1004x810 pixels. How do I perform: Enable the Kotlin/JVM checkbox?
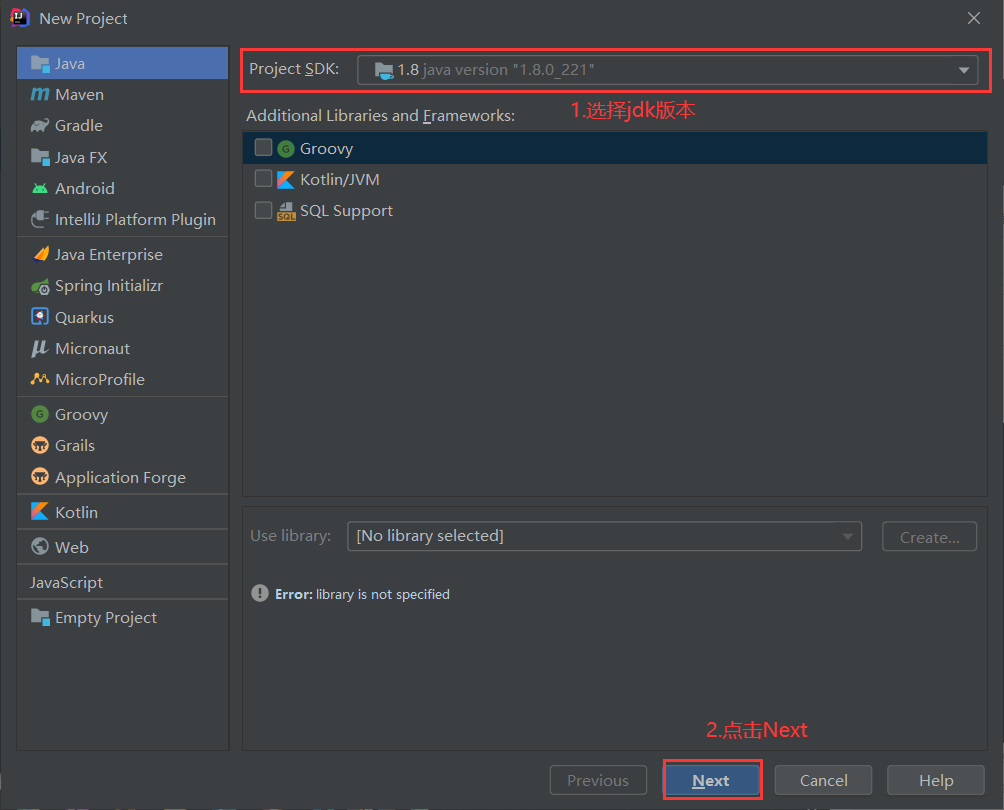[263, 178]
